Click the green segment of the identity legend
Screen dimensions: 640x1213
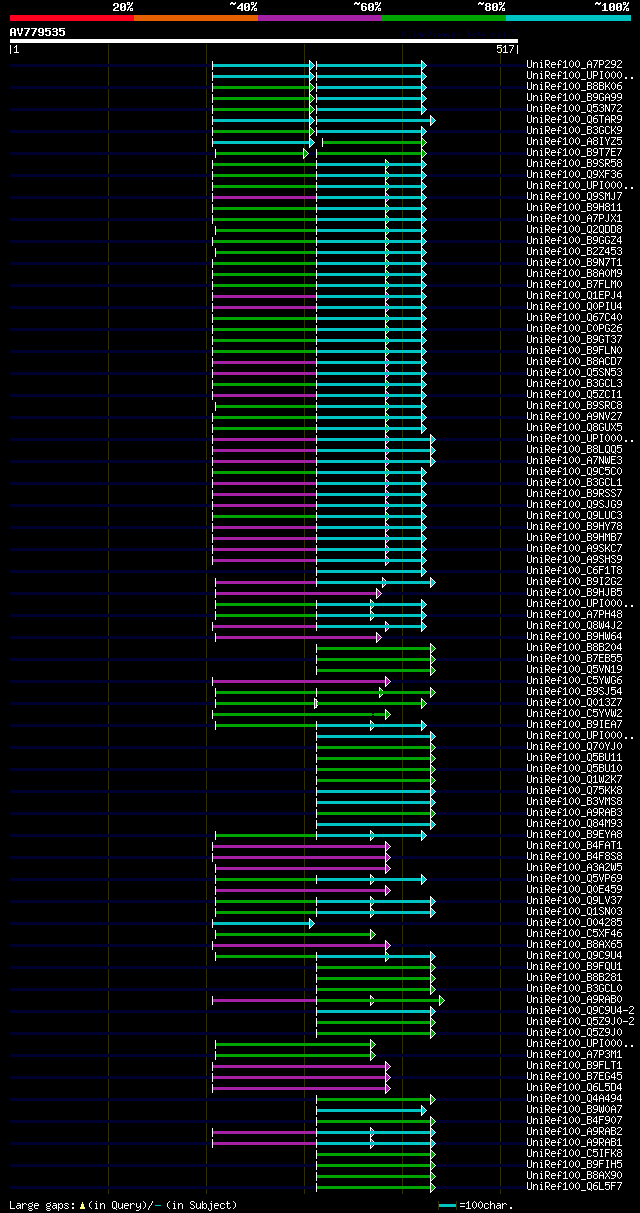(444, 17)
